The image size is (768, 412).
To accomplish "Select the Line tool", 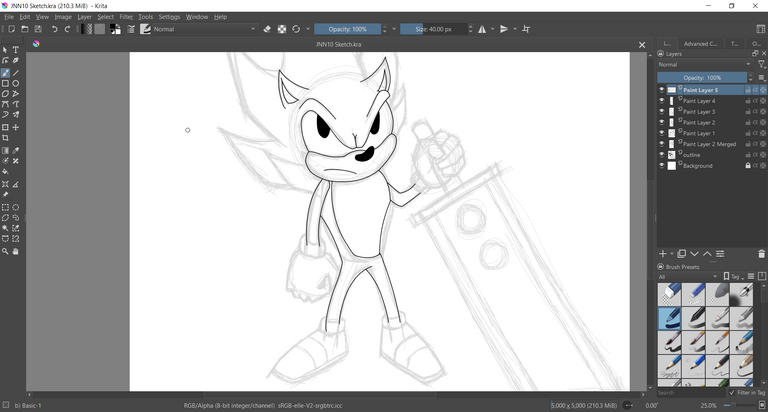I will click(x=16, y=73).
